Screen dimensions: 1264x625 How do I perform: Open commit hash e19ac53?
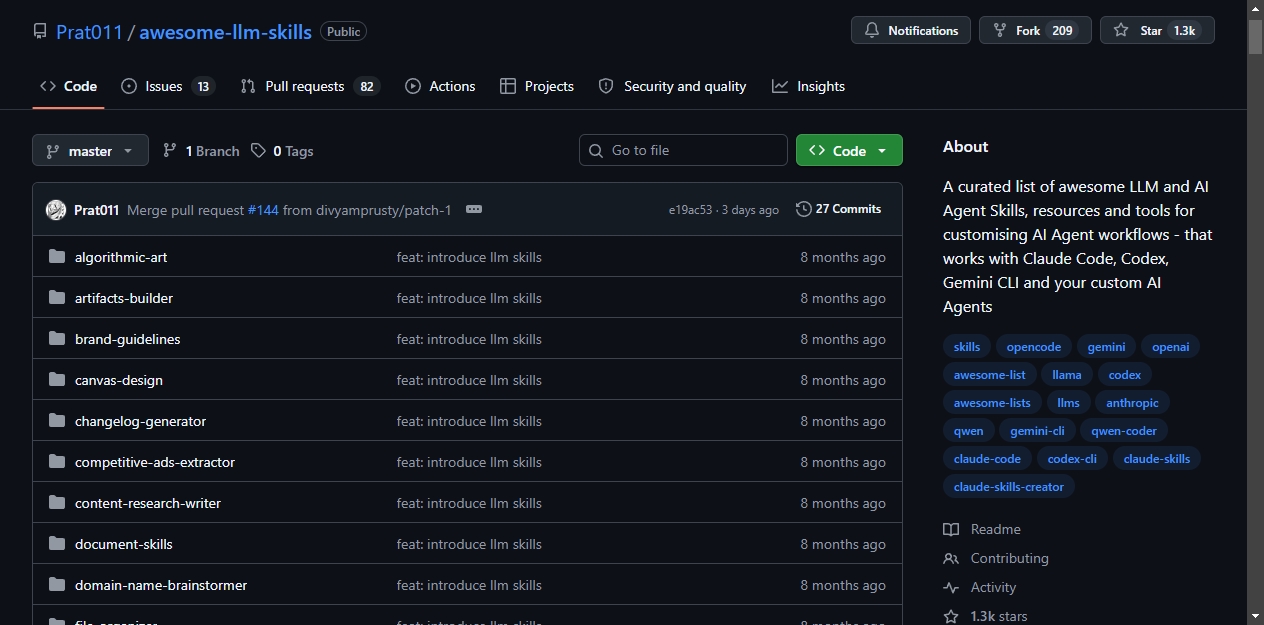(x=690, y=210)
